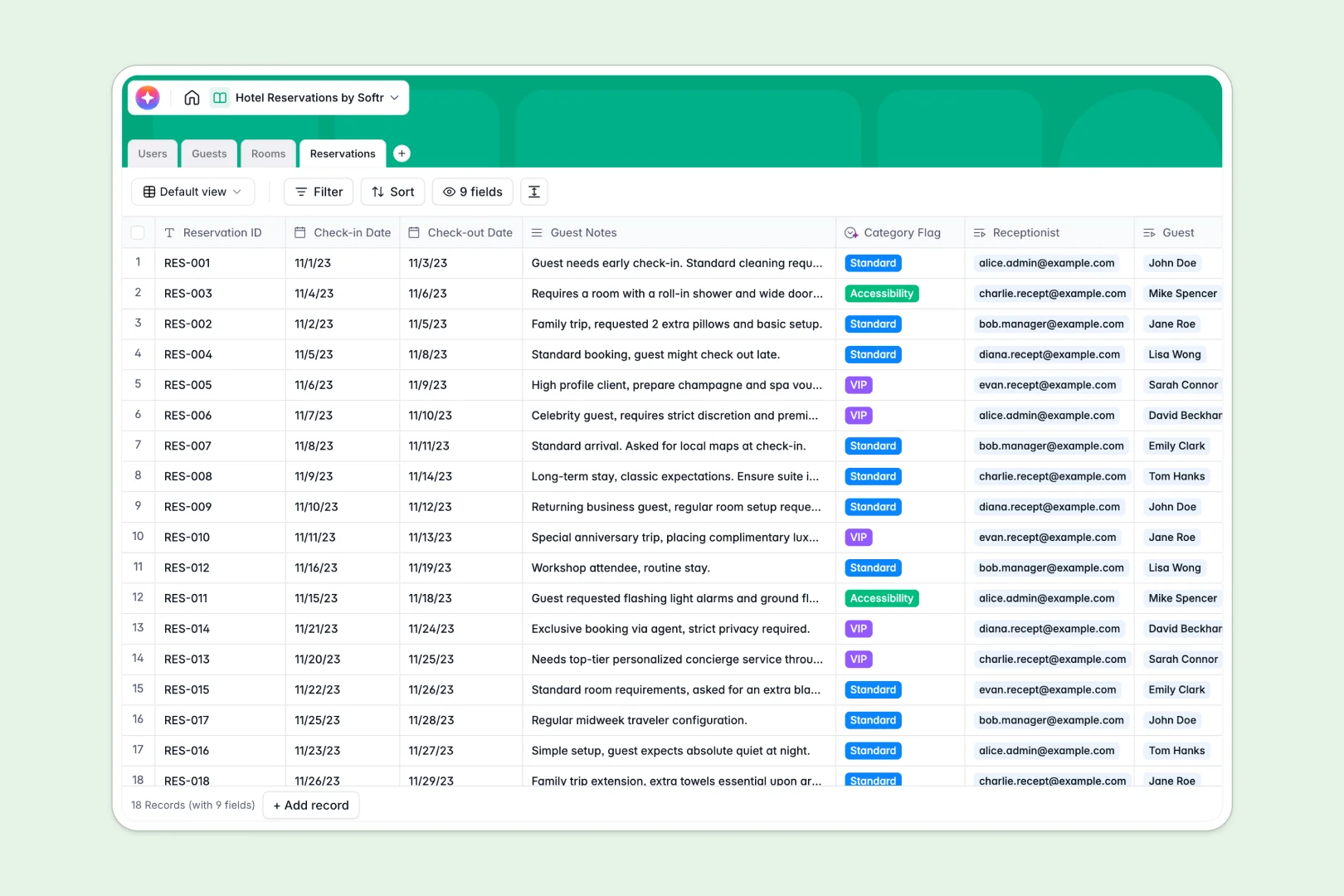Click check-in date 11/16/23
The width and height of the screenshot is (1344, 896).
pos(316,568)
